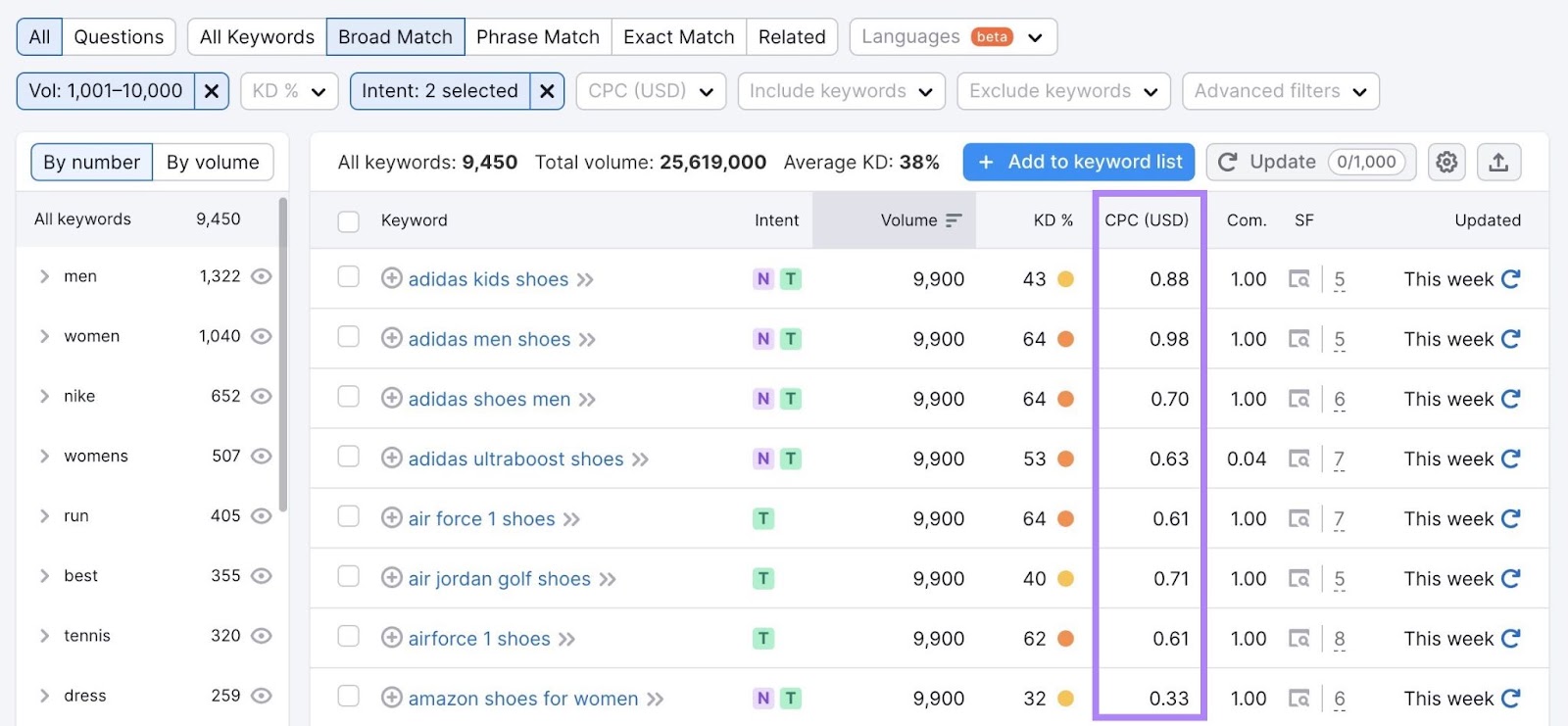1568x726 pixels.
Task: Check the adidas men shoes checkbox
Action: click(348, 337)
